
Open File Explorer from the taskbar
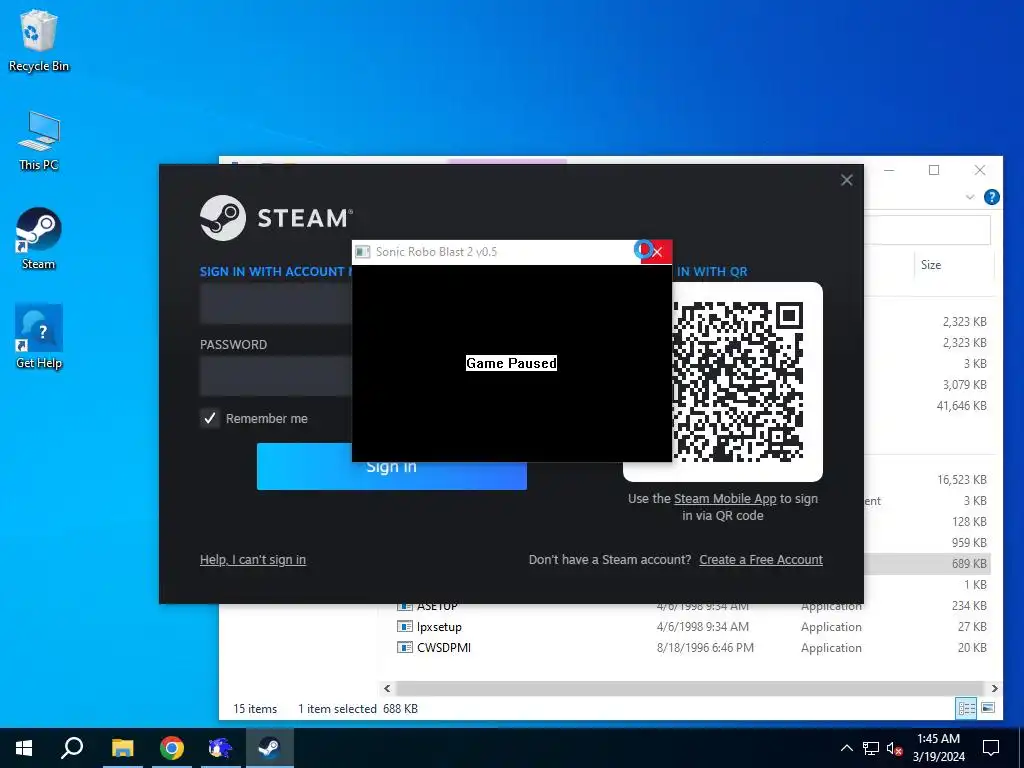pos(122,748)
